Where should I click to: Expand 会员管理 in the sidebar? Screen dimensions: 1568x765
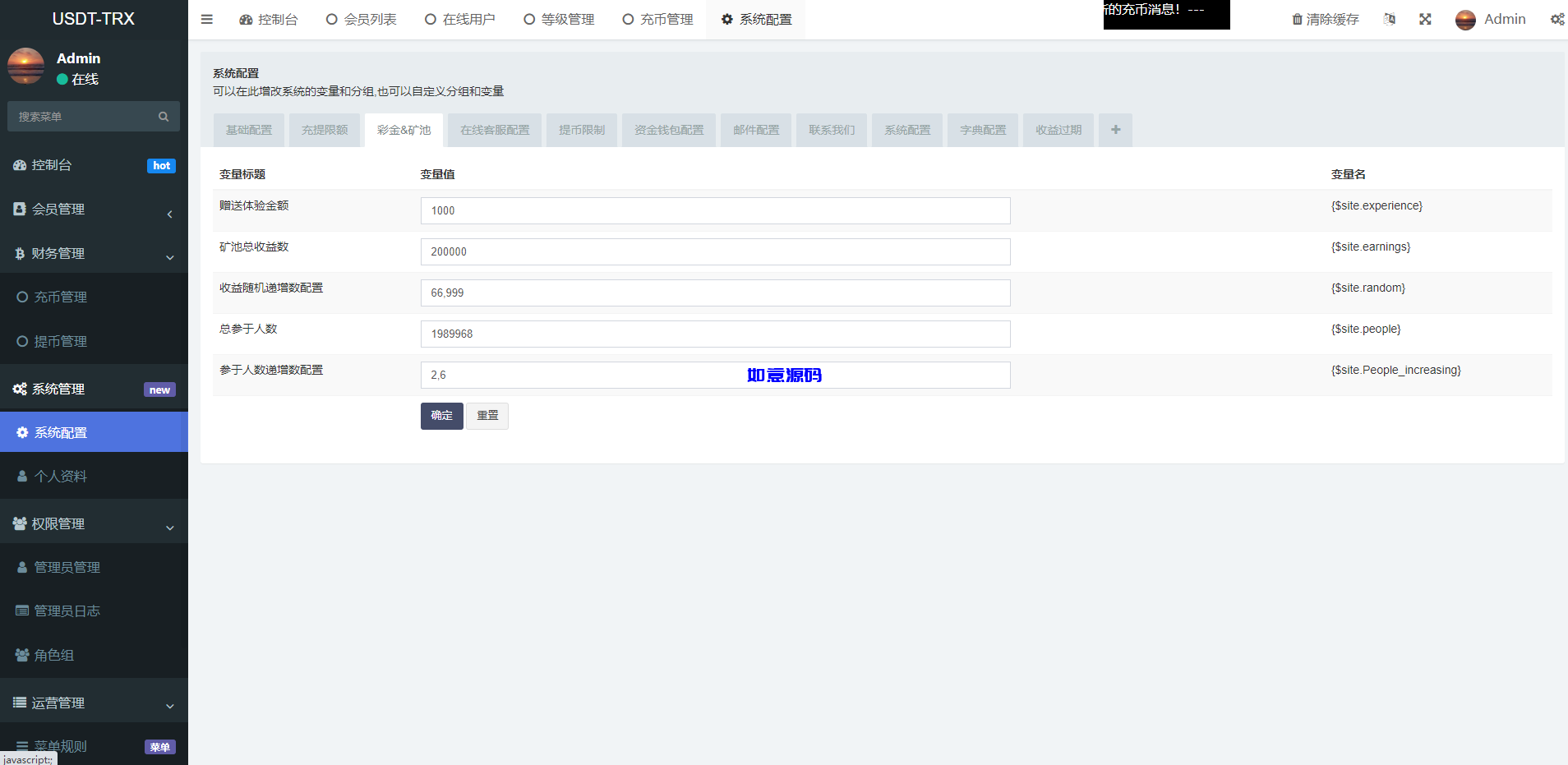[94, 210]
